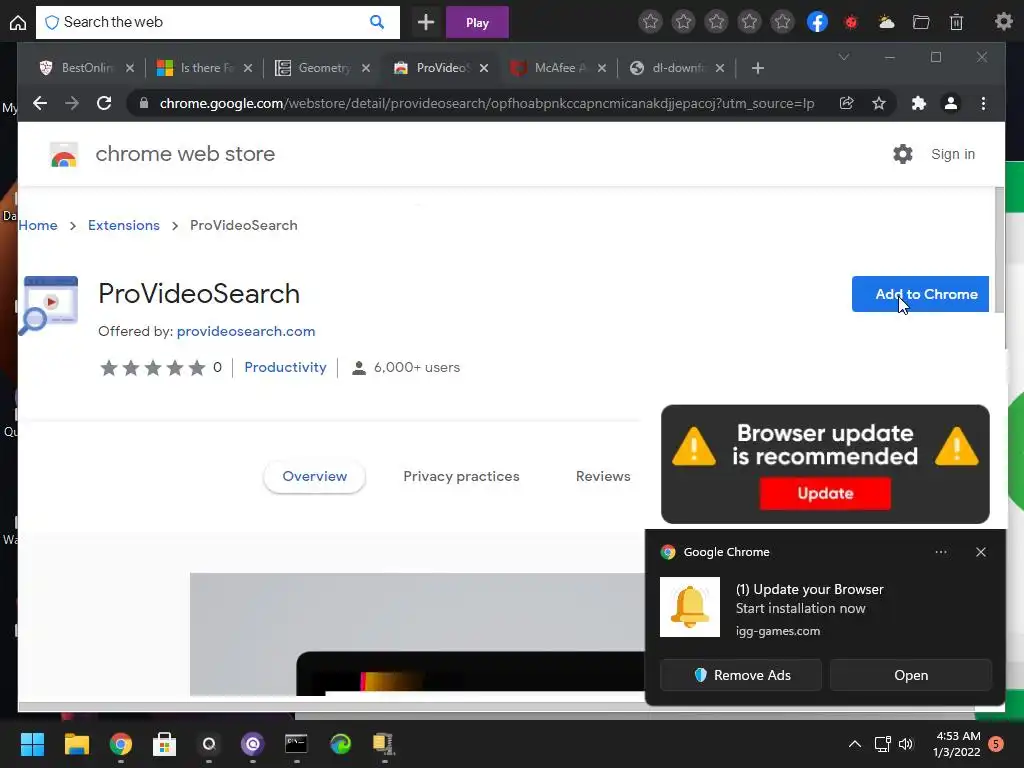Click the purple Play button
The width and height of the screenshot is (1024, 768).
pos(477,22)
